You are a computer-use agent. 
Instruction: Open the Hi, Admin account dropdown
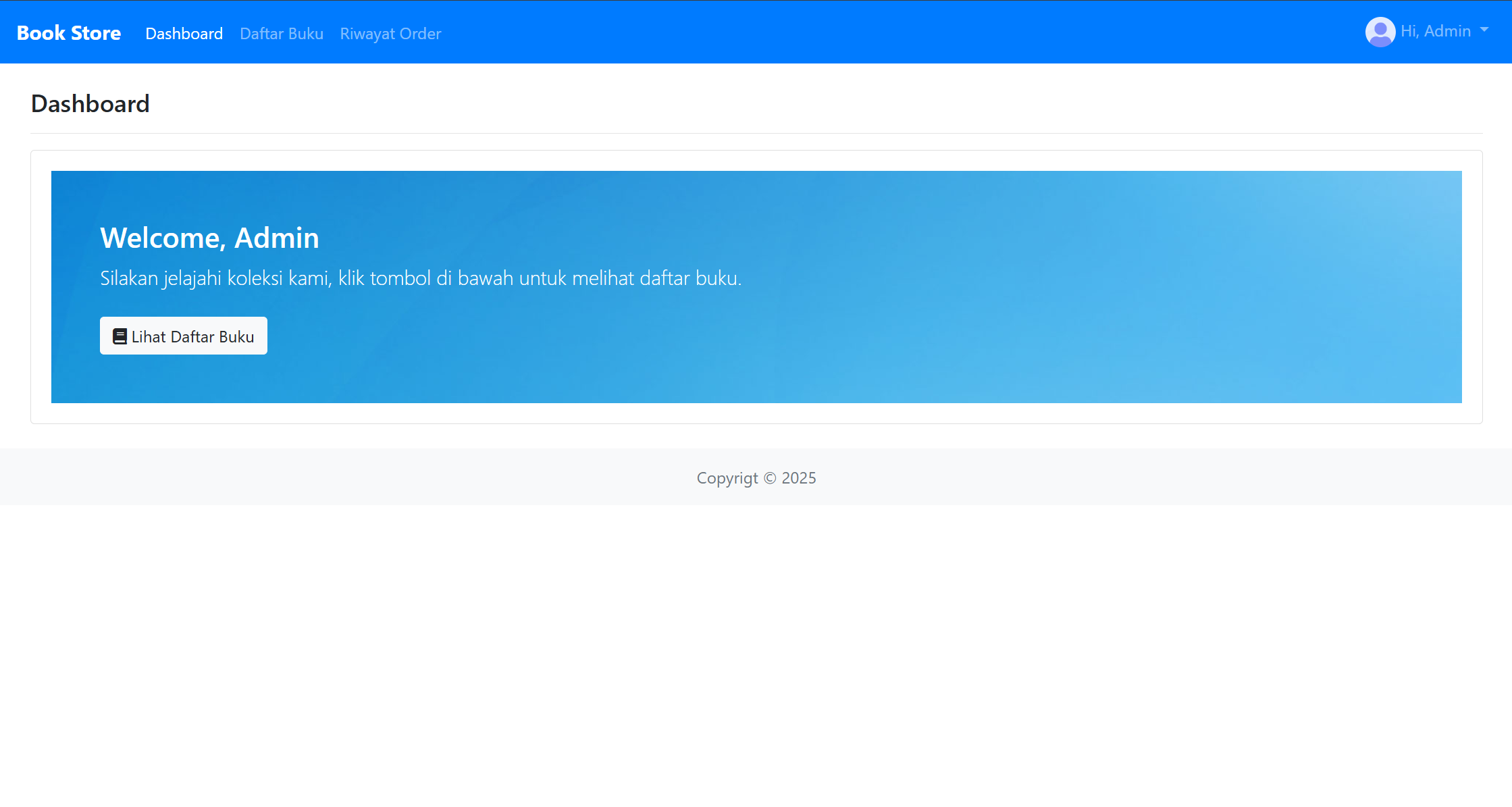1435,31
